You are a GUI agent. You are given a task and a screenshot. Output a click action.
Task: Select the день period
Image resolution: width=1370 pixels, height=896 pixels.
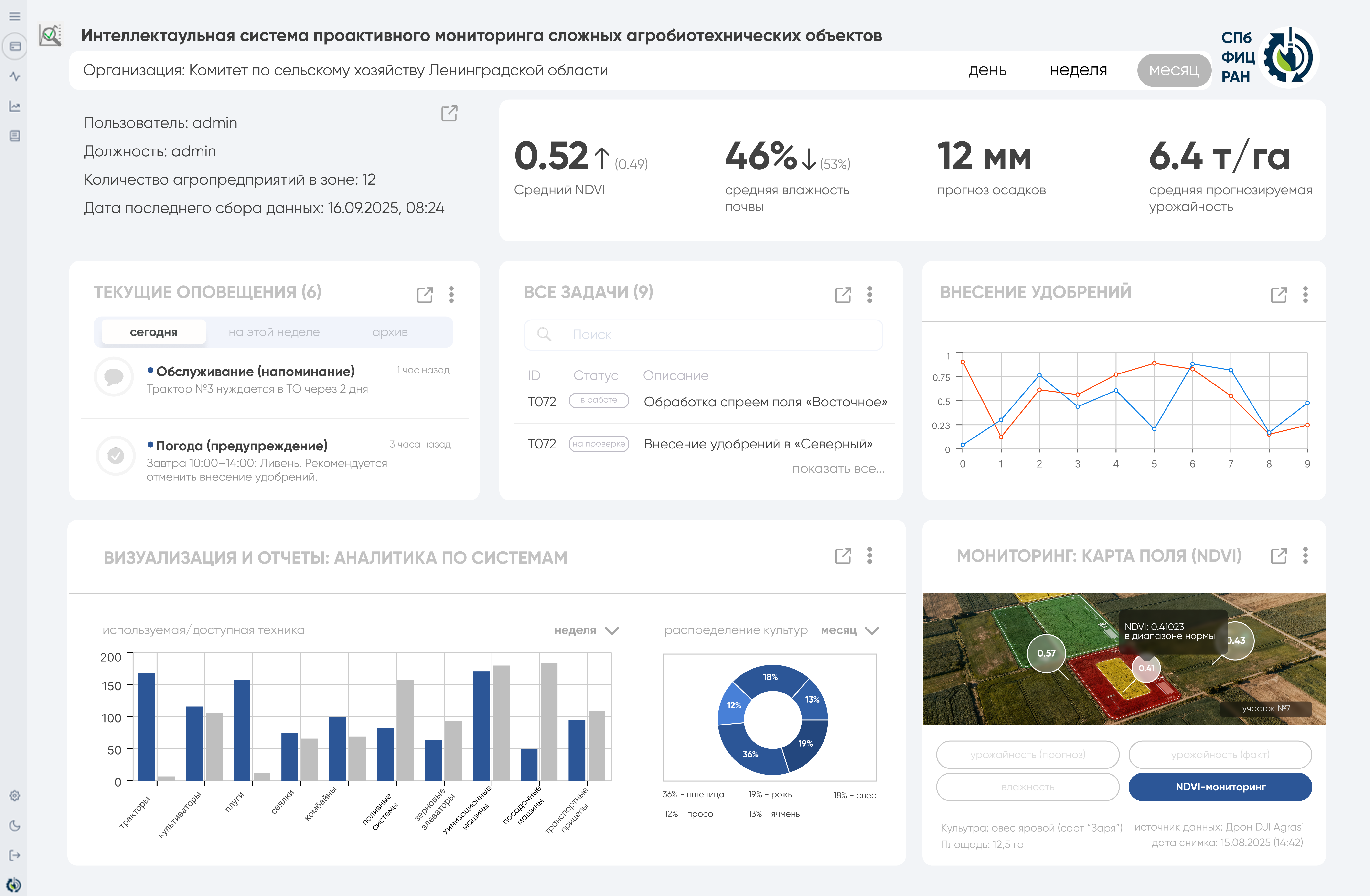click(x=987, y=70)
